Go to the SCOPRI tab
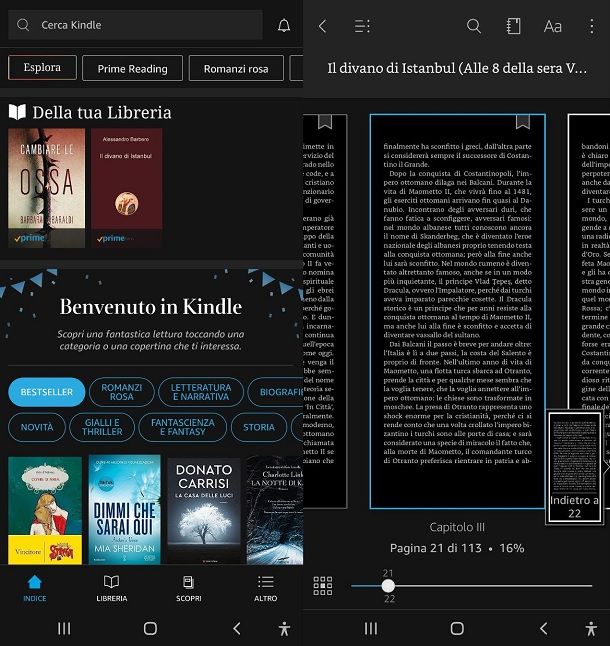The height and width of the screenshot is (646, 610). pyautogui.click(x=189, y=588)
